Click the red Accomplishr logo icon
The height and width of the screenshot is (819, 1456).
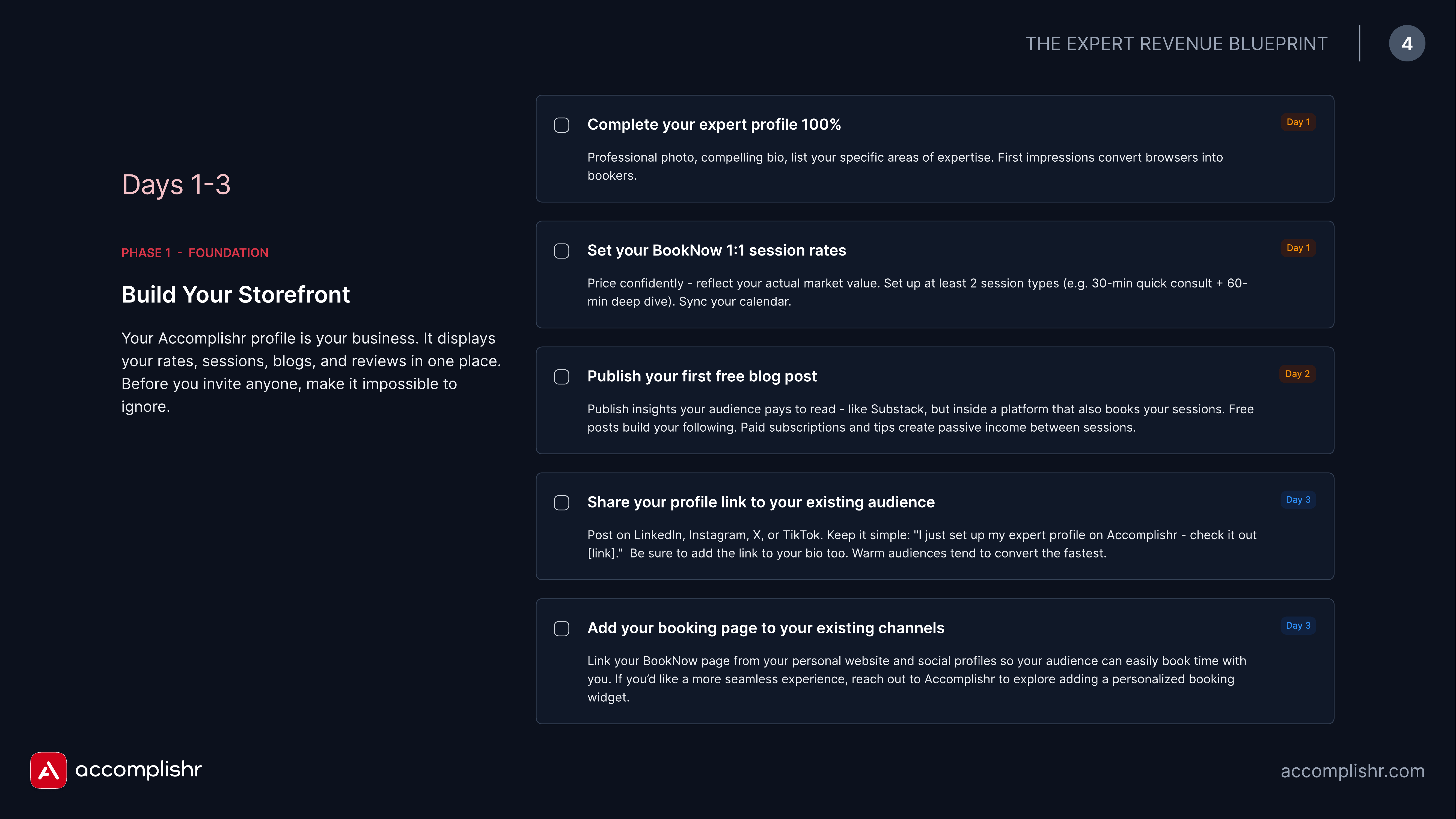click(49, 770)
